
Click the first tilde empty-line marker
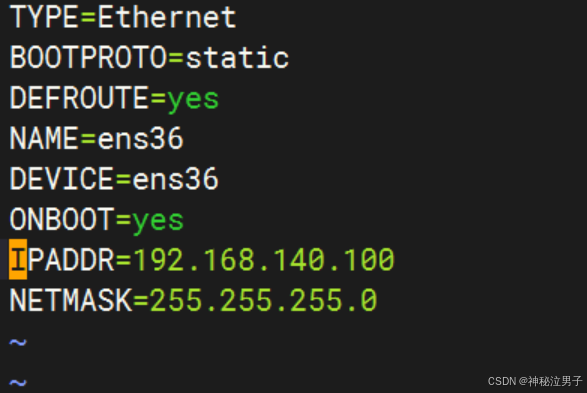point(18,342)
